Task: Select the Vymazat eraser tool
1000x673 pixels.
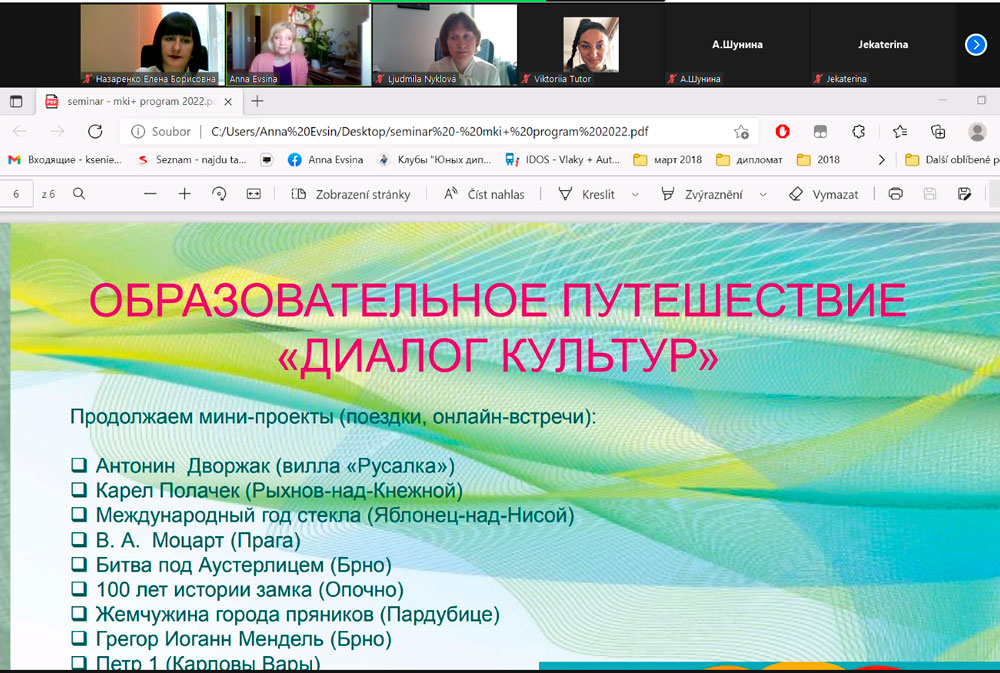Action: pyautogui.click(x=823, y=194)
